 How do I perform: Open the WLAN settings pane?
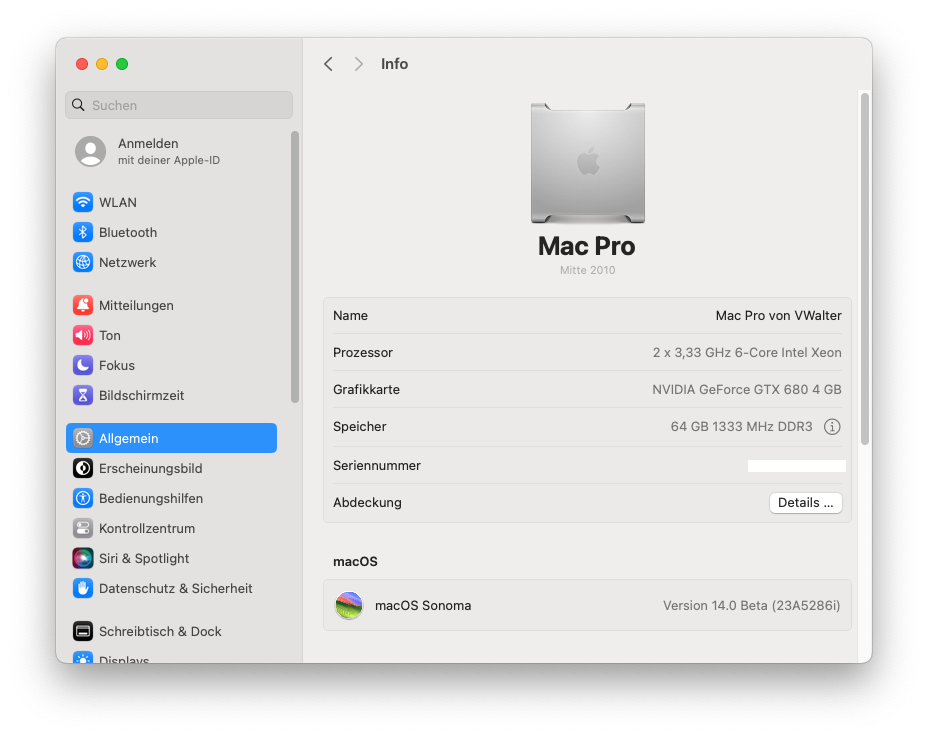tap(171, 202)
